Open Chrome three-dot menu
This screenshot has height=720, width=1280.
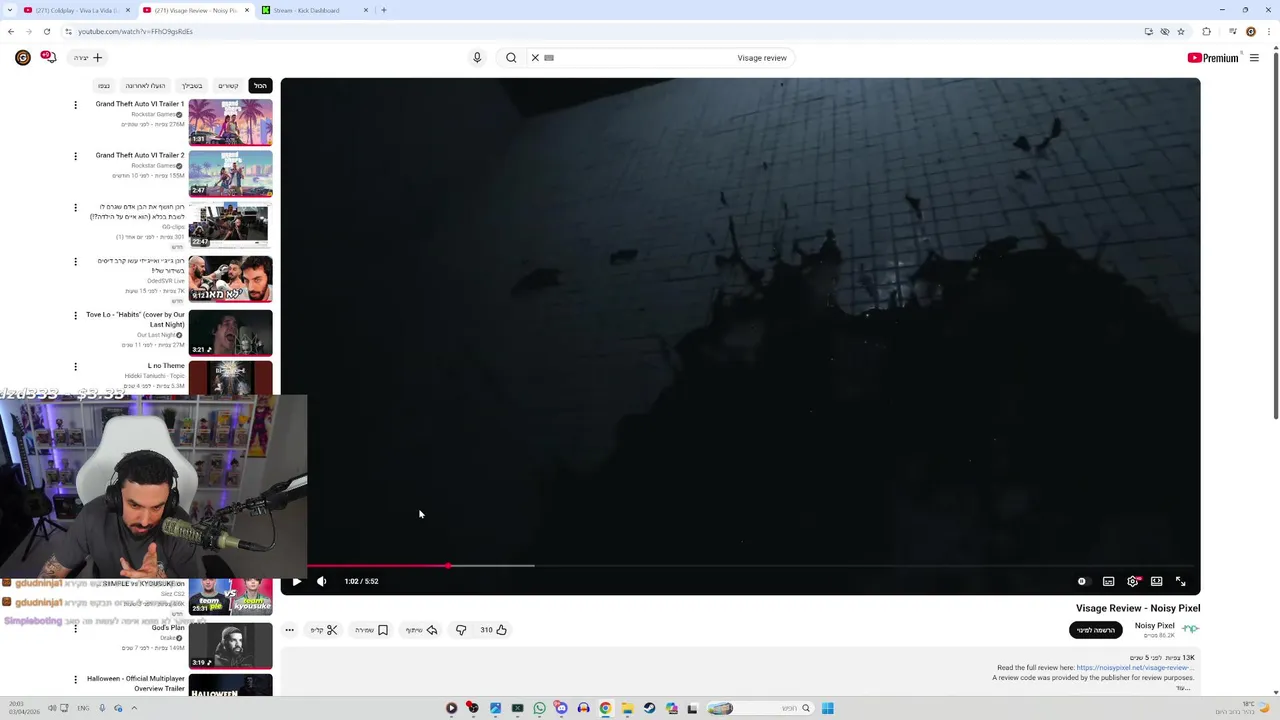(1268, 31)
